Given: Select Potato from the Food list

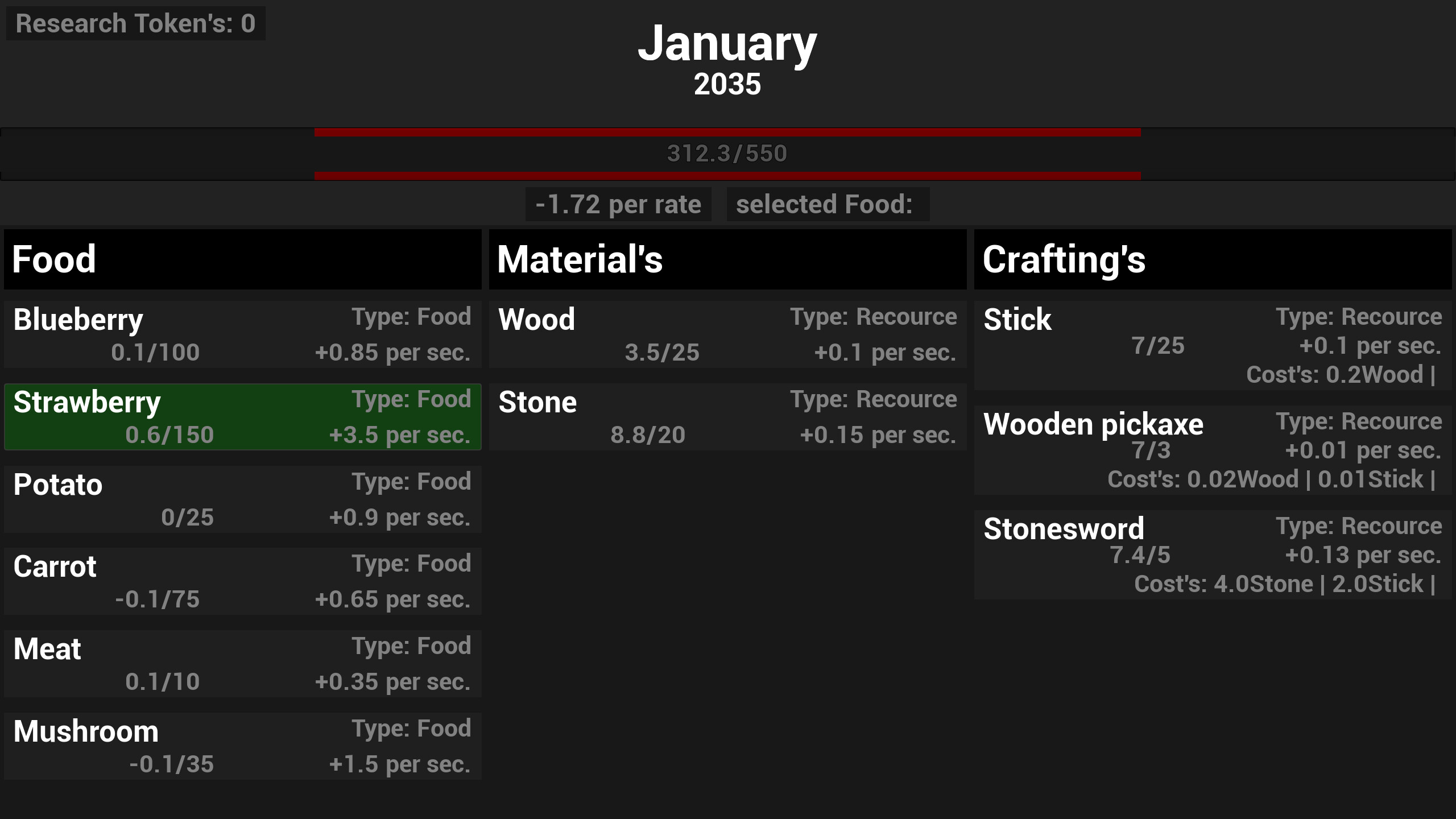Looking at the screenshot, I should (x=242, y=499).
